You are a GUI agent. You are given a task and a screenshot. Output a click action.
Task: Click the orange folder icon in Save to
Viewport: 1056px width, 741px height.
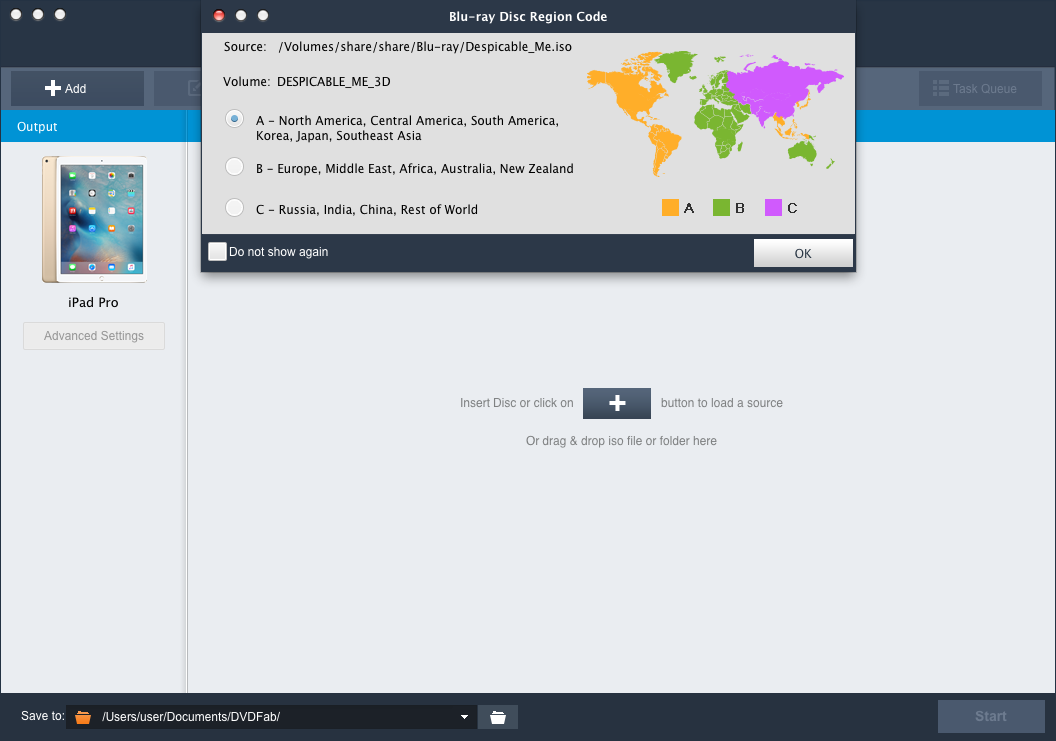point(83,717)
